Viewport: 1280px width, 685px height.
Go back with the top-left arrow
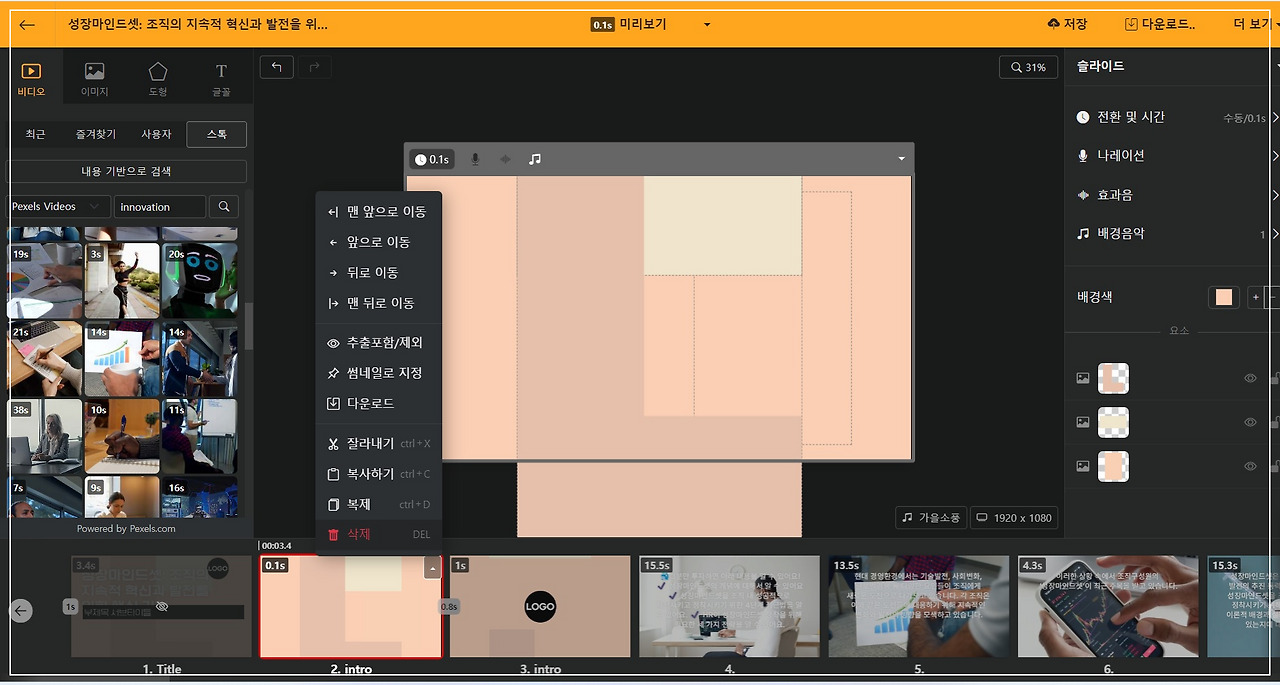point(27,25)
